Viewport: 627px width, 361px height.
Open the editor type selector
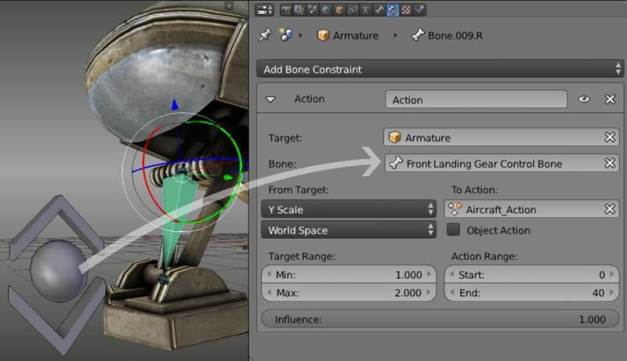click(x=264, y=10)
